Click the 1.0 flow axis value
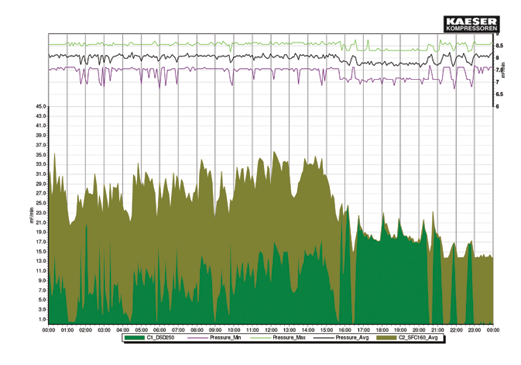The image size is (521, 365). [42, 319]
